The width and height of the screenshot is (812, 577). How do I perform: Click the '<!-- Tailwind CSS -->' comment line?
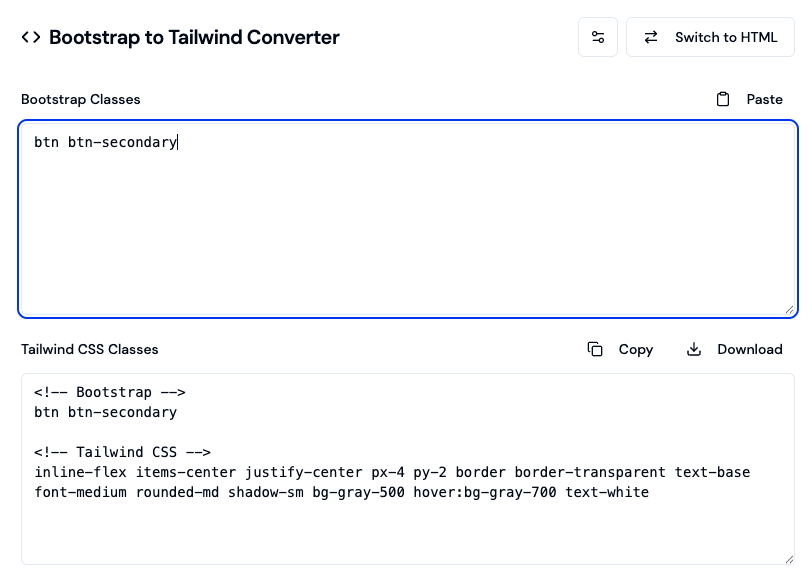[x=122, y=452]
